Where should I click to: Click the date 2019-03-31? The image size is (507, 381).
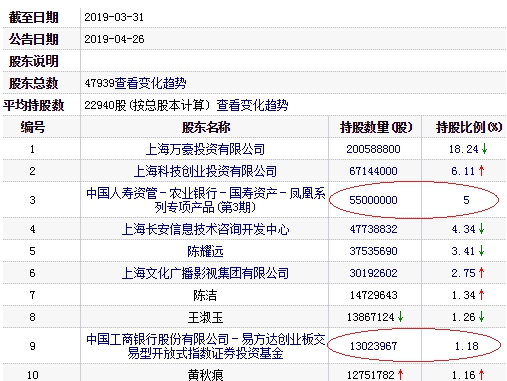coord(114,17)
